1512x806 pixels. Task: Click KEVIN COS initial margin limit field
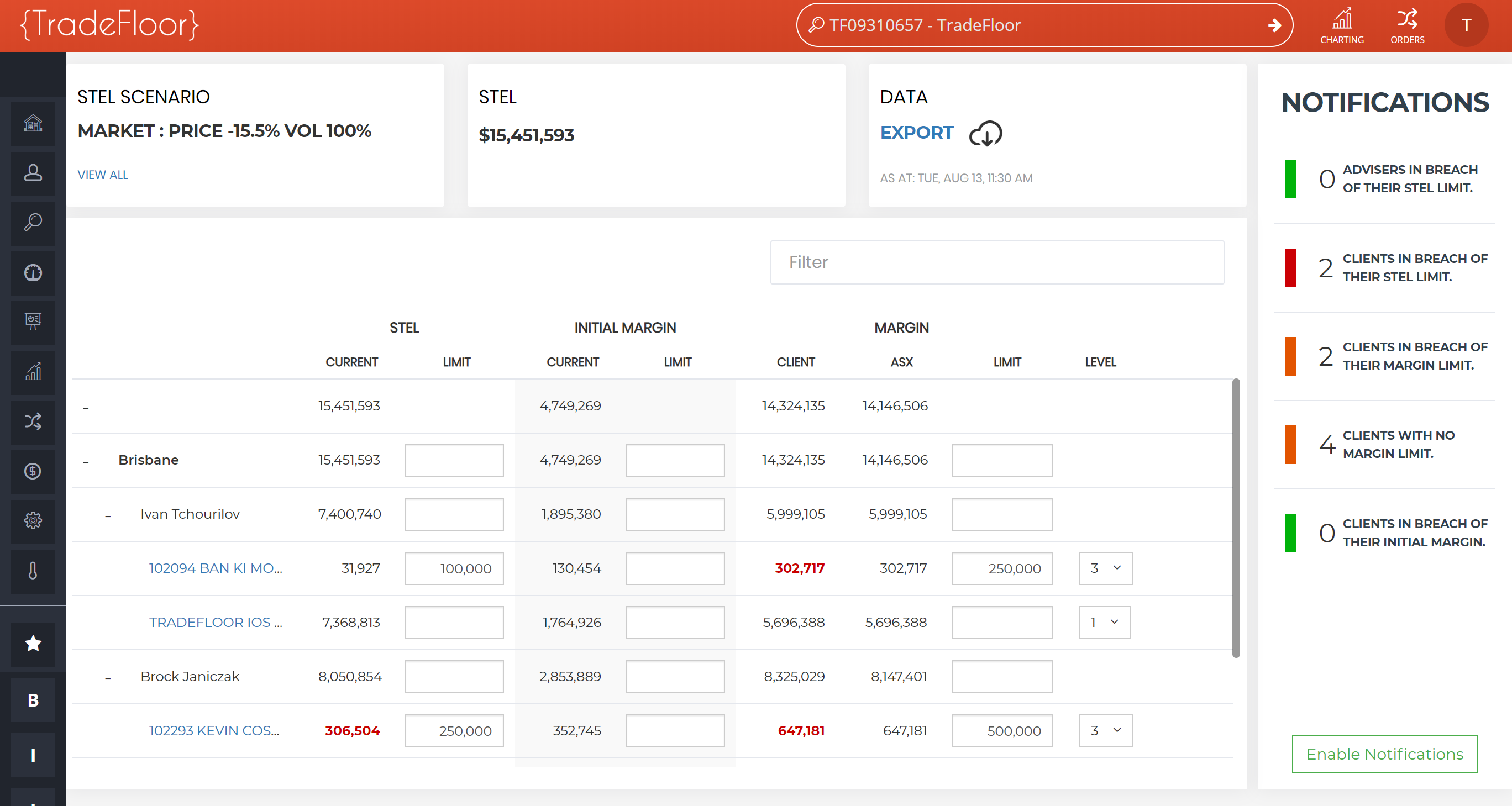(x=675, y=730)
